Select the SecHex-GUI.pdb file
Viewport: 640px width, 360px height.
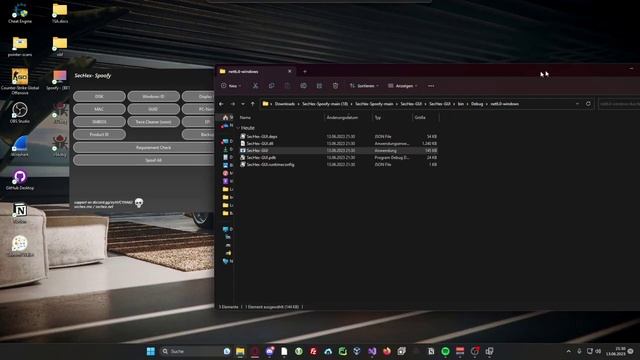339,157
